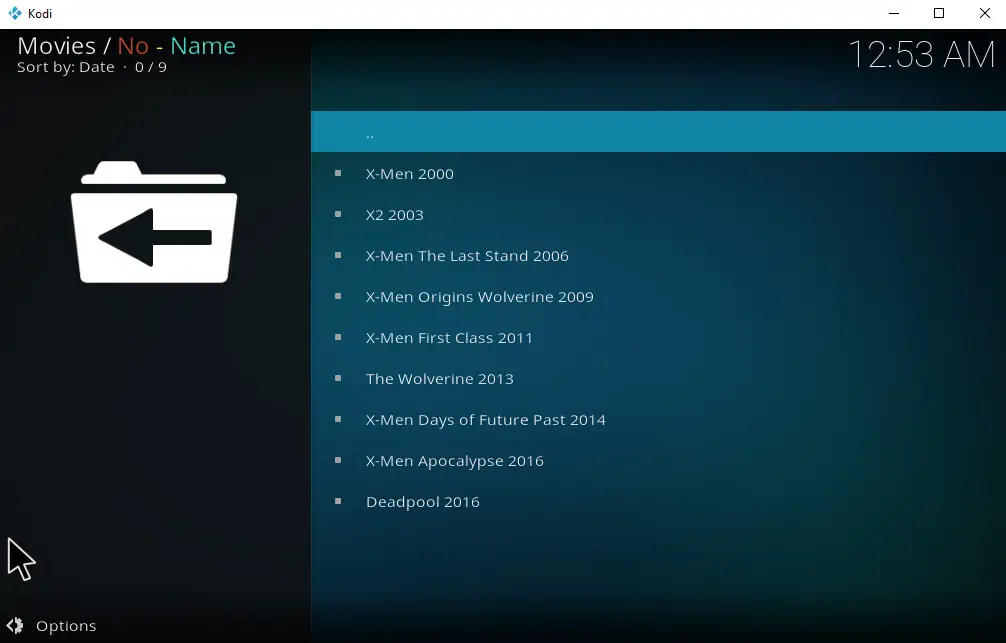Click the 12:53 AM clock
The height and width of the screenshot is (643, 1006).
coord(921,55)
